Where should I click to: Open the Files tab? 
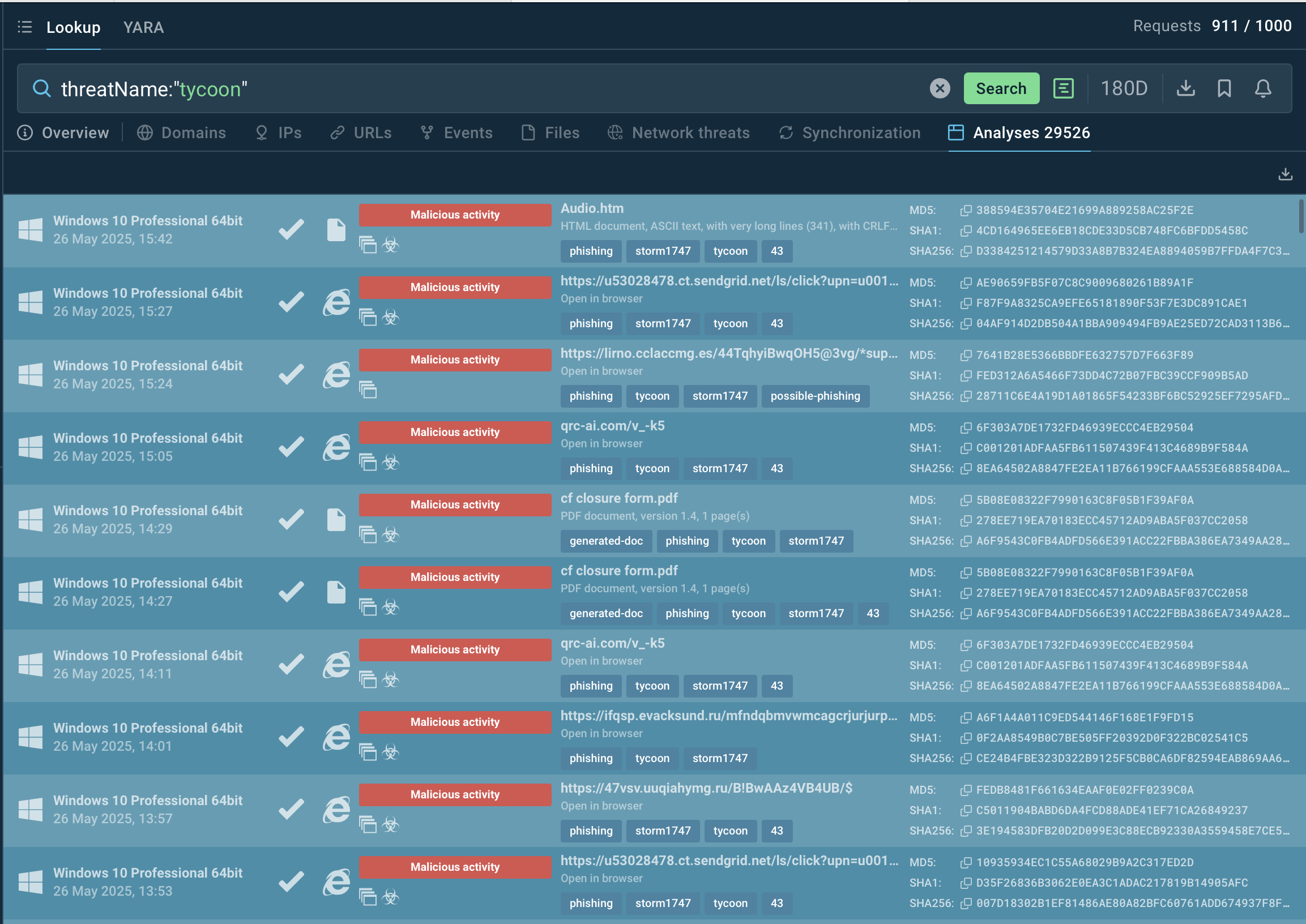[x=550, y=132]
